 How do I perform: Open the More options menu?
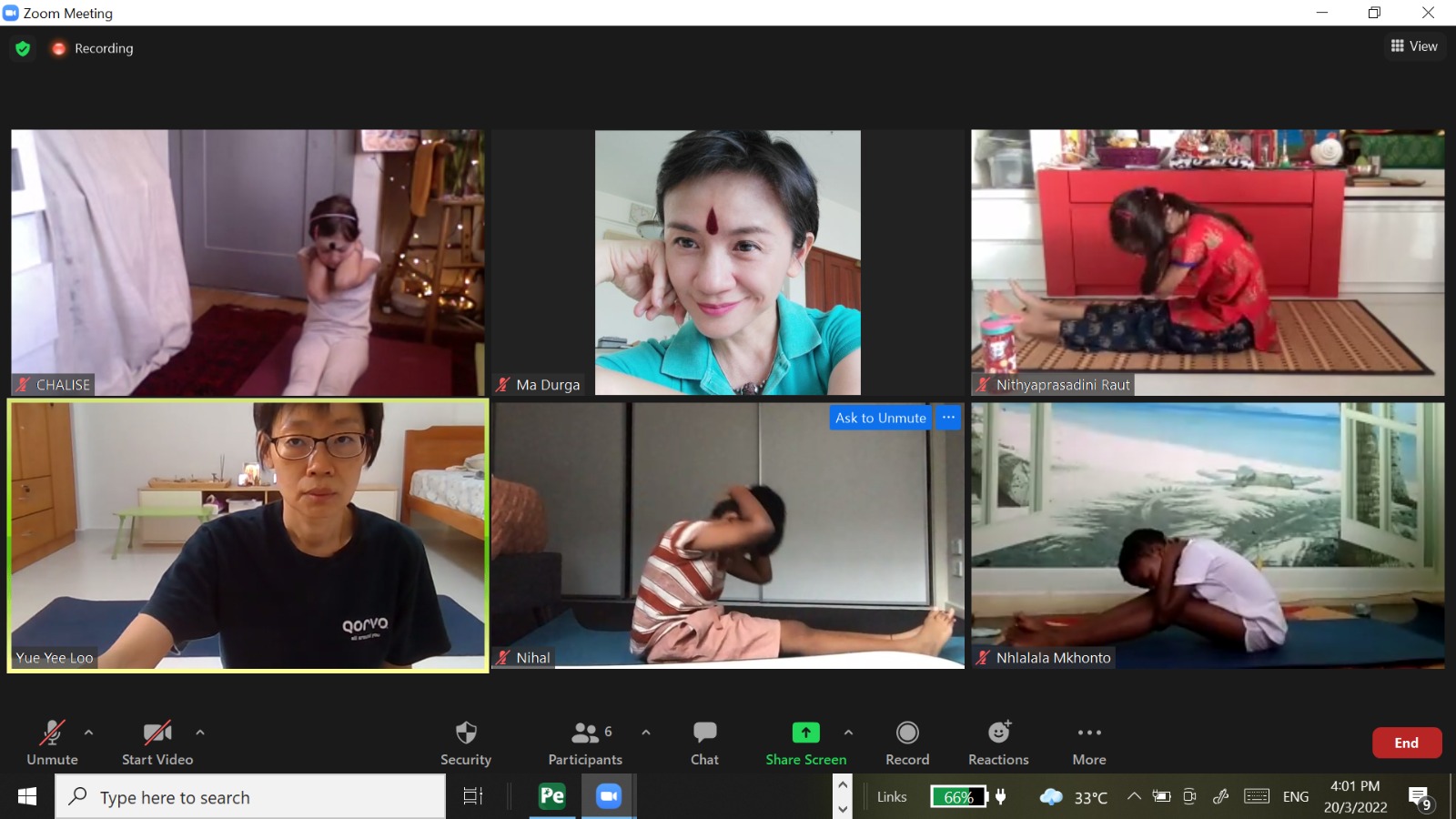(x=1088, y=743)
